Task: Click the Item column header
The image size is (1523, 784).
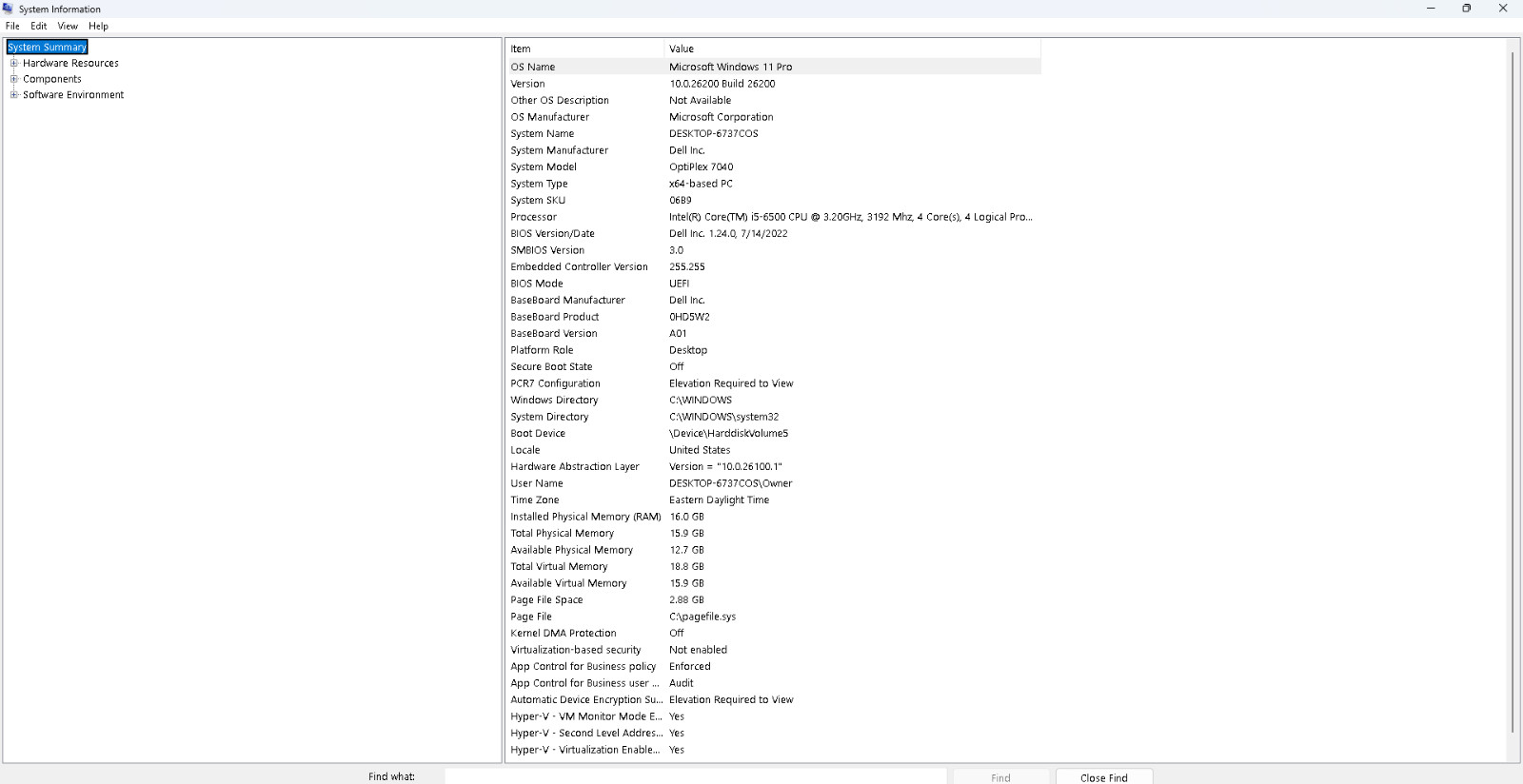Action: pos(584,49)
